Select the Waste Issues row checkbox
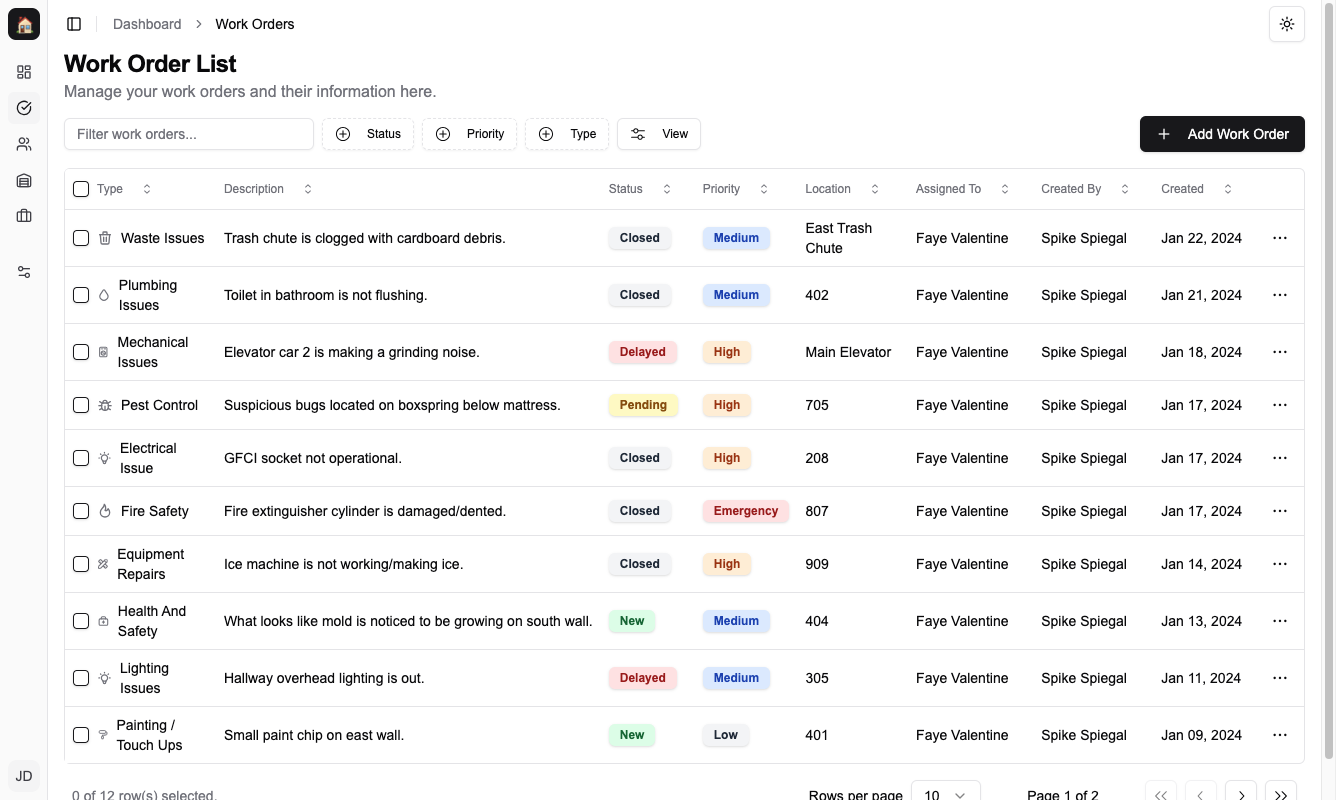 point(81,238)
